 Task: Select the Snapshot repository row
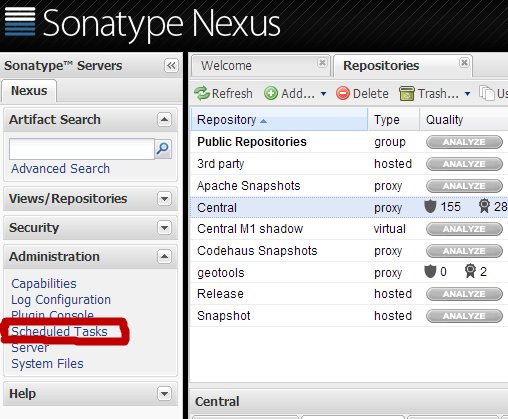[x=349, y=316]
